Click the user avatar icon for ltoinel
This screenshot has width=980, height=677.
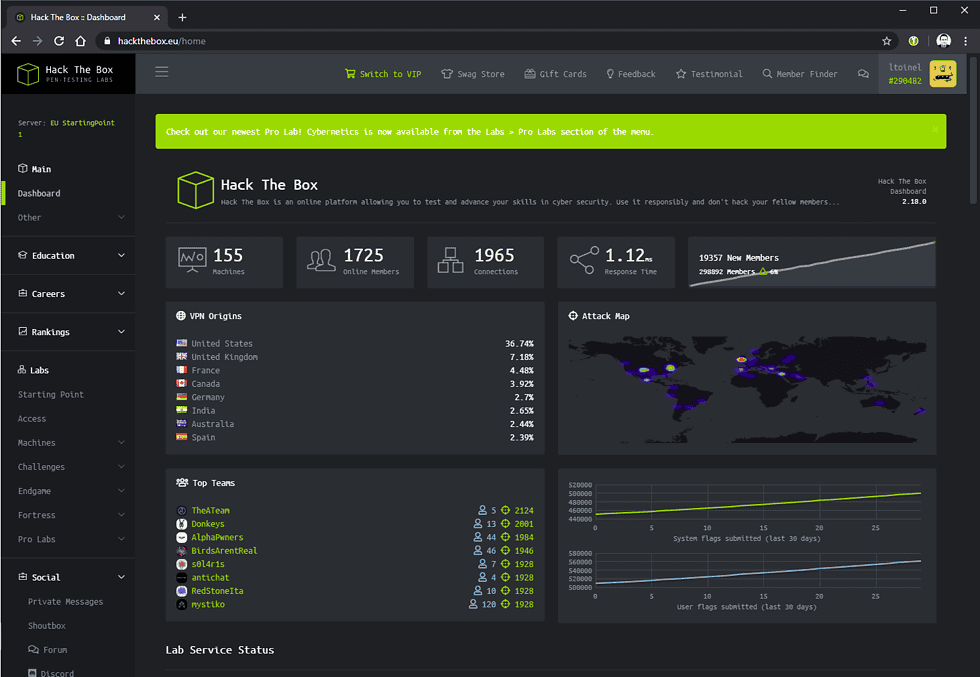click(942, 74)
